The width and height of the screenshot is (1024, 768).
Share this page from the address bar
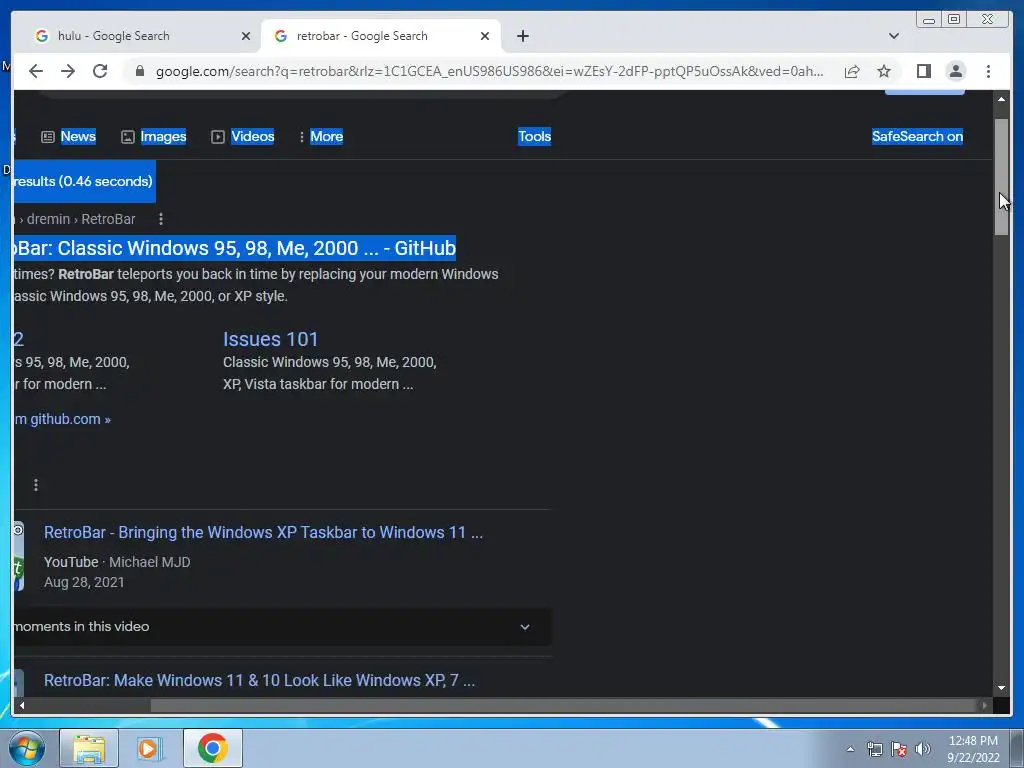852,71
